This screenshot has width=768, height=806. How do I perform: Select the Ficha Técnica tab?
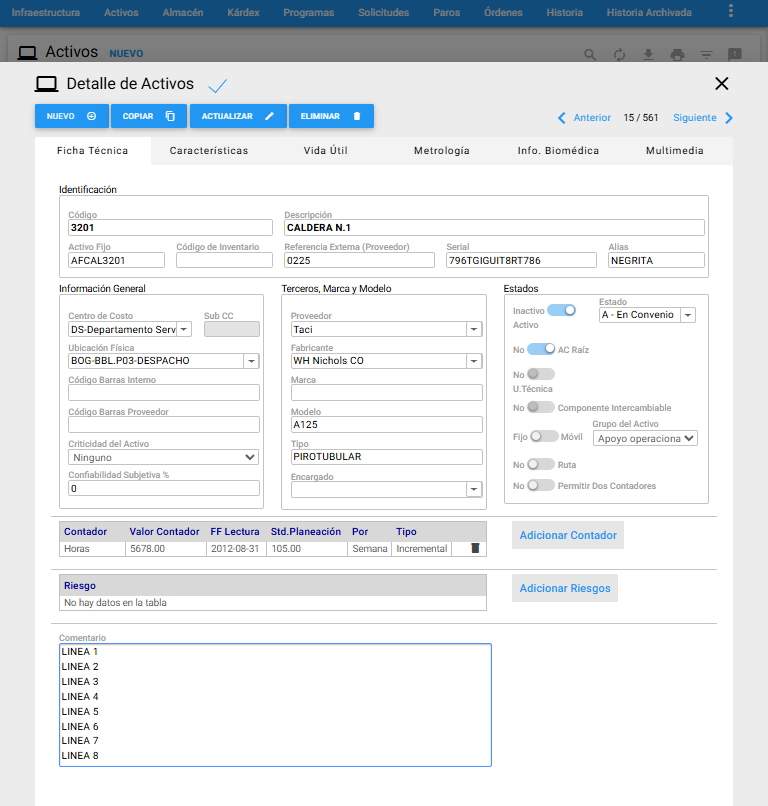[x=93, y=151]
